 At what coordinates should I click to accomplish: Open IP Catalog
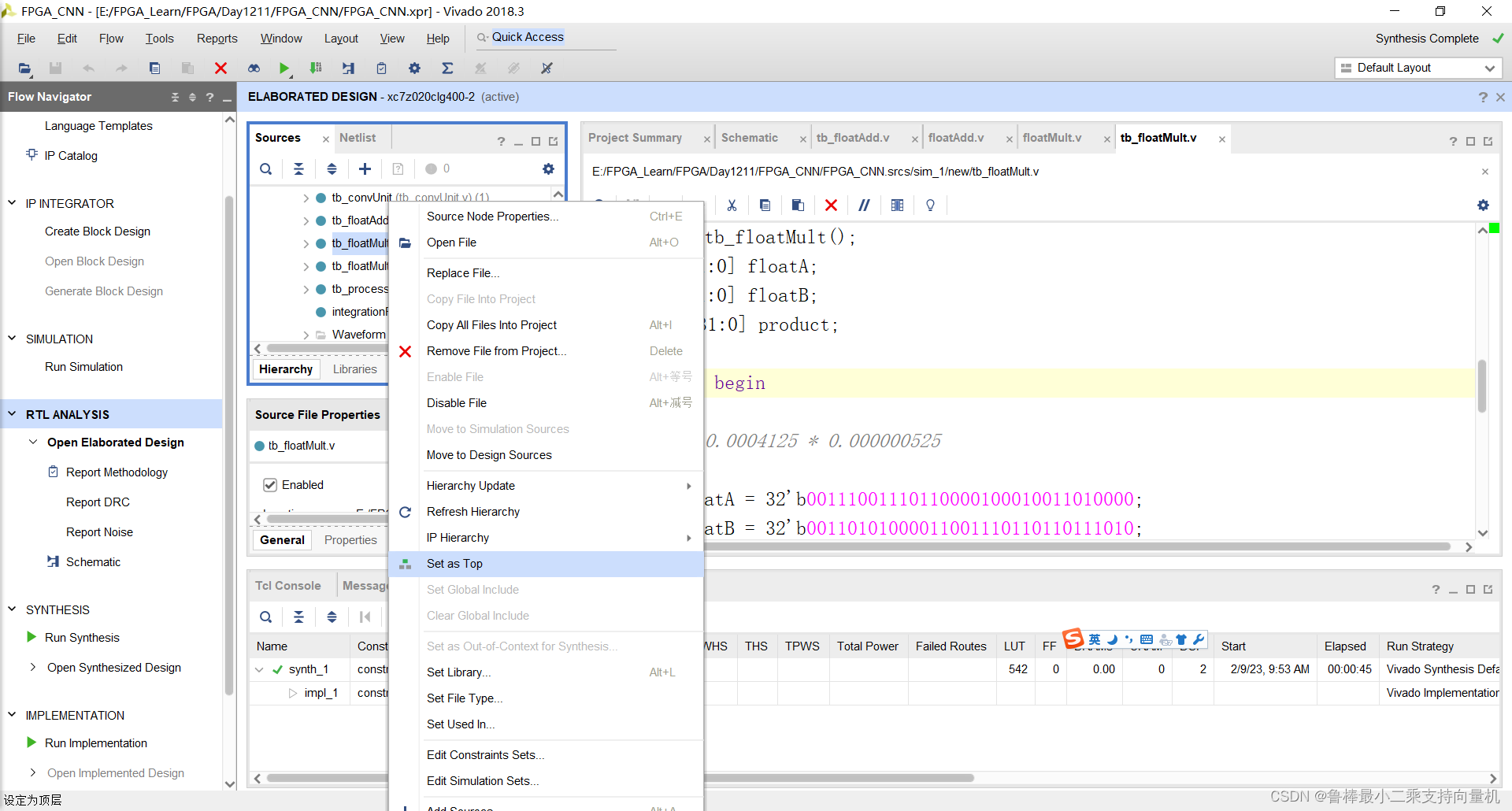click(71, 156)
